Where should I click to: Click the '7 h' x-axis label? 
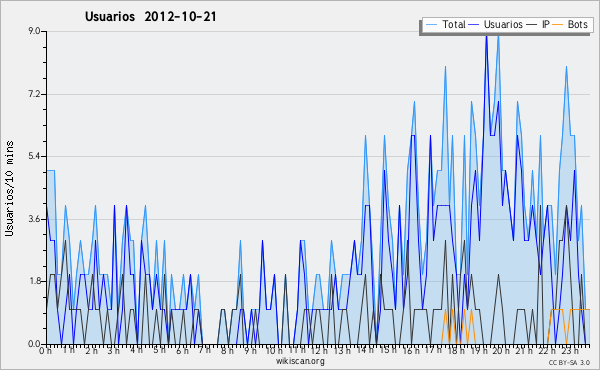pyautogui.click(x=204, y=349)
